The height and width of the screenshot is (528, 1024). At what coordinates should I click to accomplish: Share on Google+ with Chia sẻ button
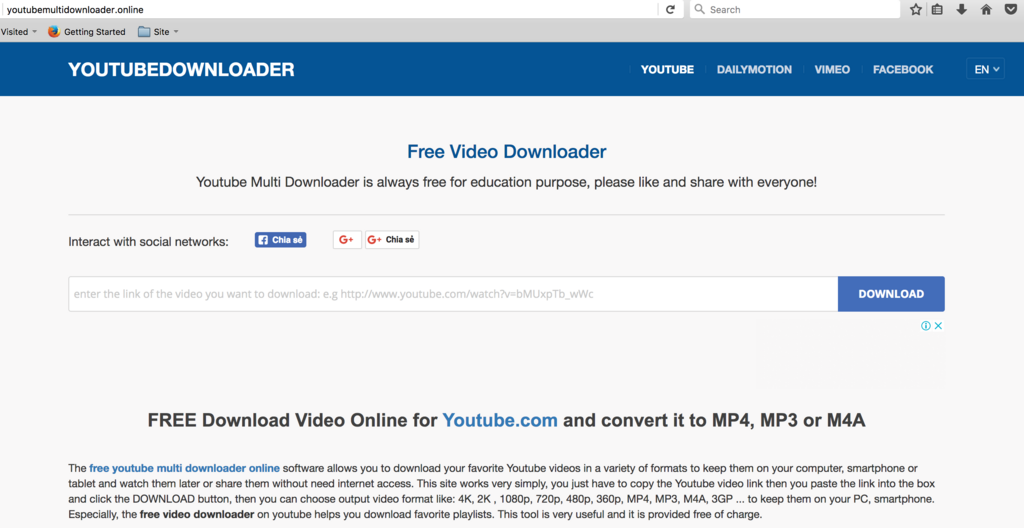click(392, 240)
